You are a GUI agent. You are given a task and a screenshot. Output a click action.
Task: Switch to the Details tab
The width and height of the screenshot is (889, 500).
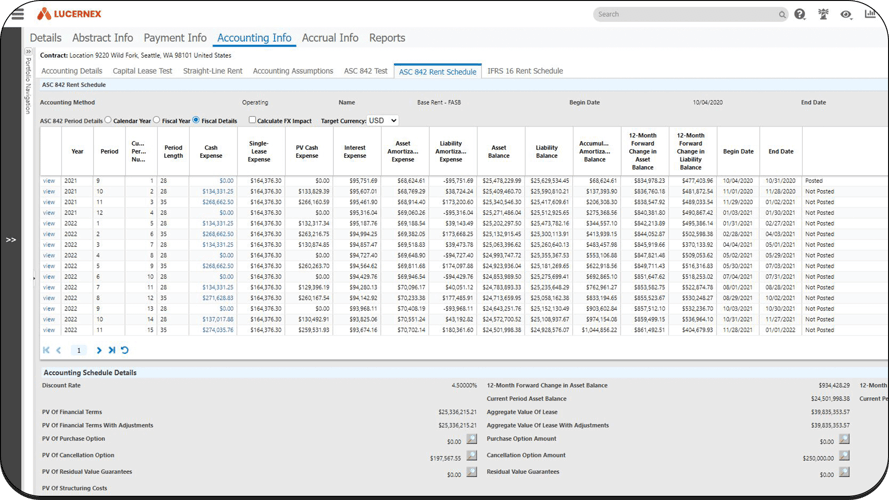point(45,38)
